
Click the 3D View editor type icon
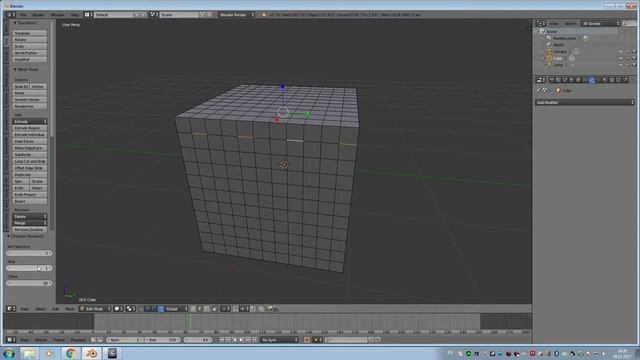click(11, 309)
